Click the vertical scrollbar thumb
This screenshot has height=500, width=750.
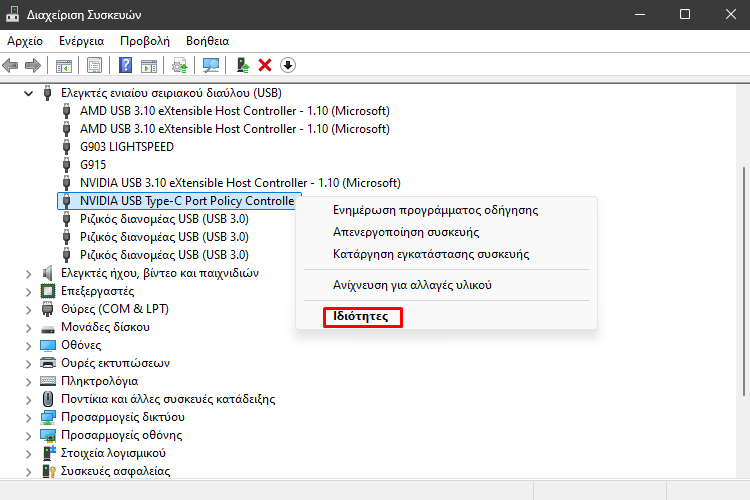click(x=744, y=281)
